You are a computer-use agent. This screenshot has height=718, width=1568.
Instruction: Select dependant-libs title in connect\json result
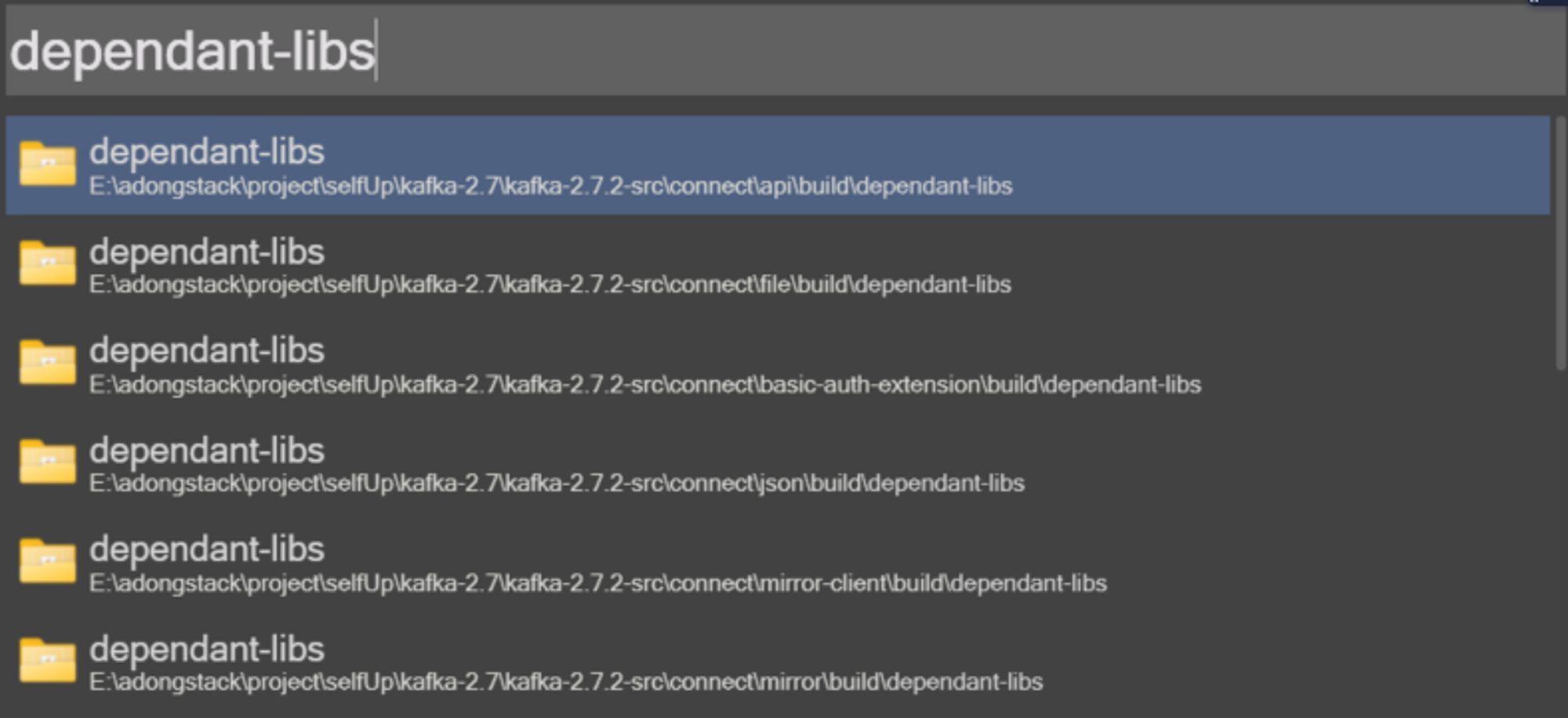pos(207,451)
